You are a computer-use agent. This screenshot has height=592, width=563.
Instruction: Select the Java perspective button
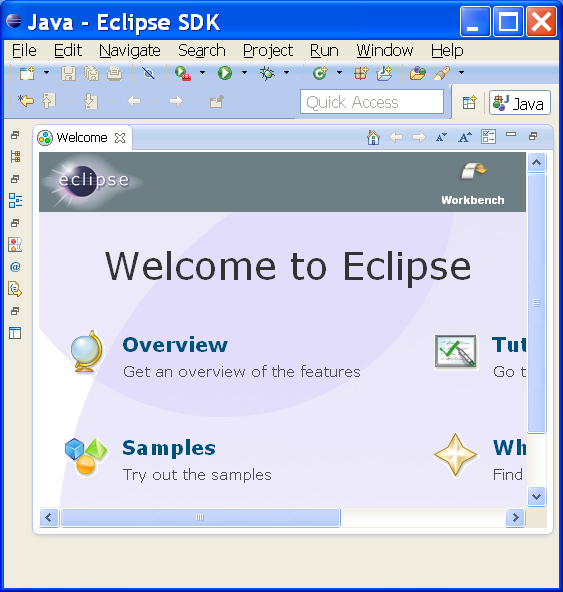tap(520, 103)
